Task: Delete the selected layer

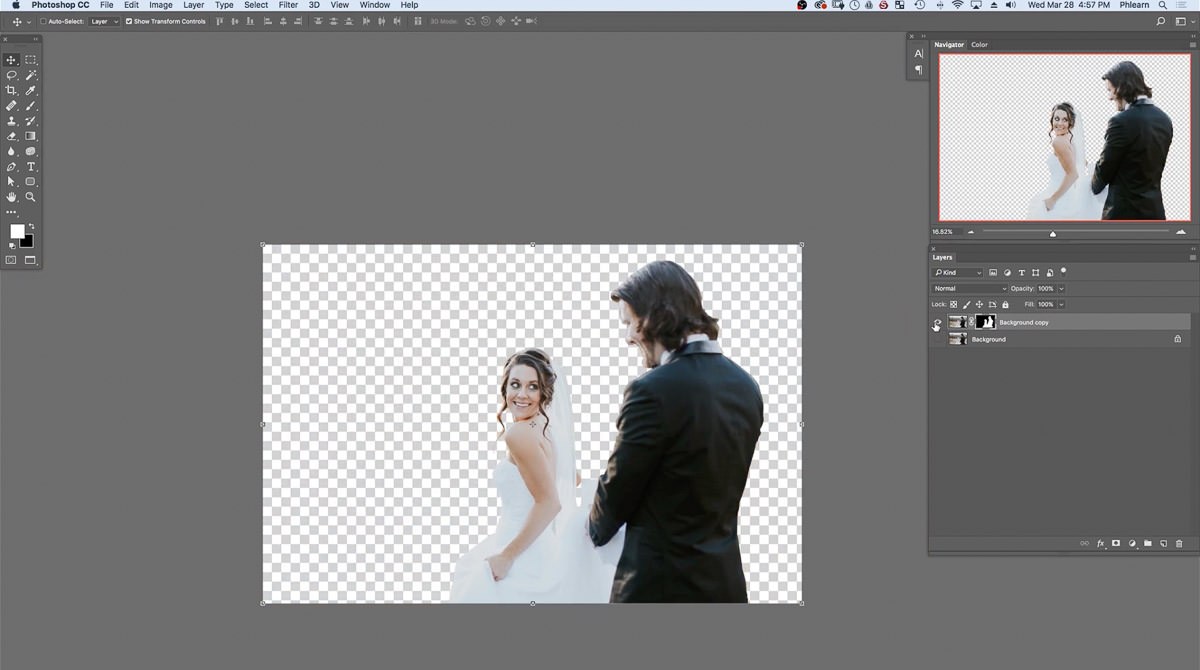Action: pos(1180,543)
